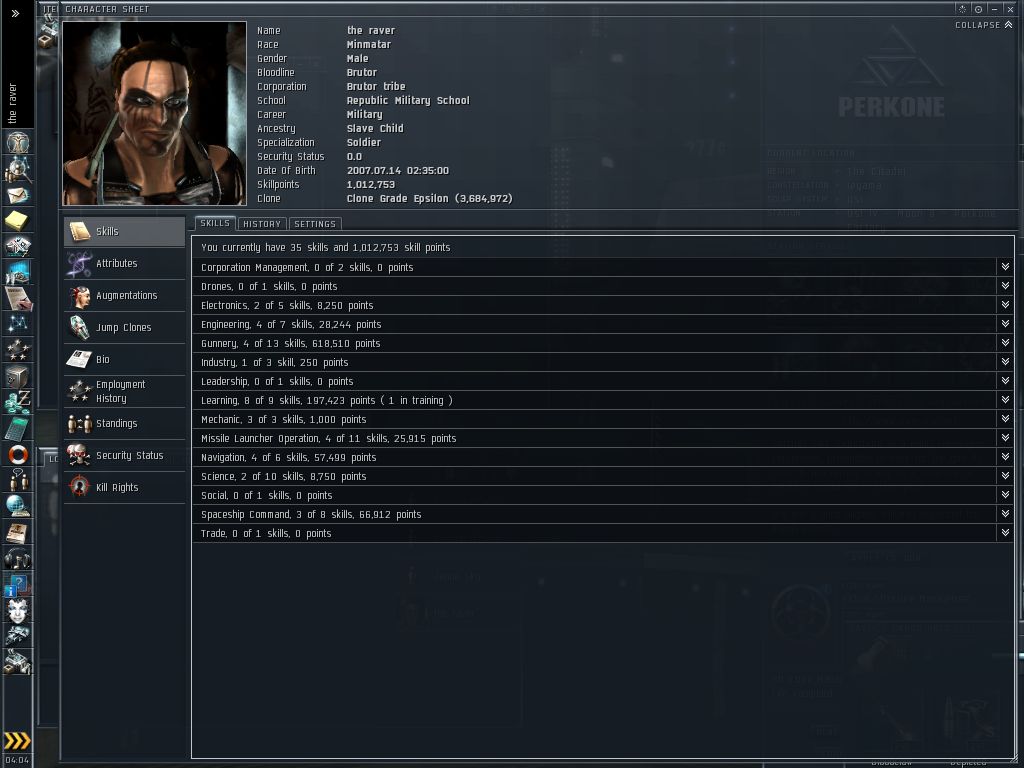
Task: Open the character sheet icon in sidebar
Action: click(18, 142)
